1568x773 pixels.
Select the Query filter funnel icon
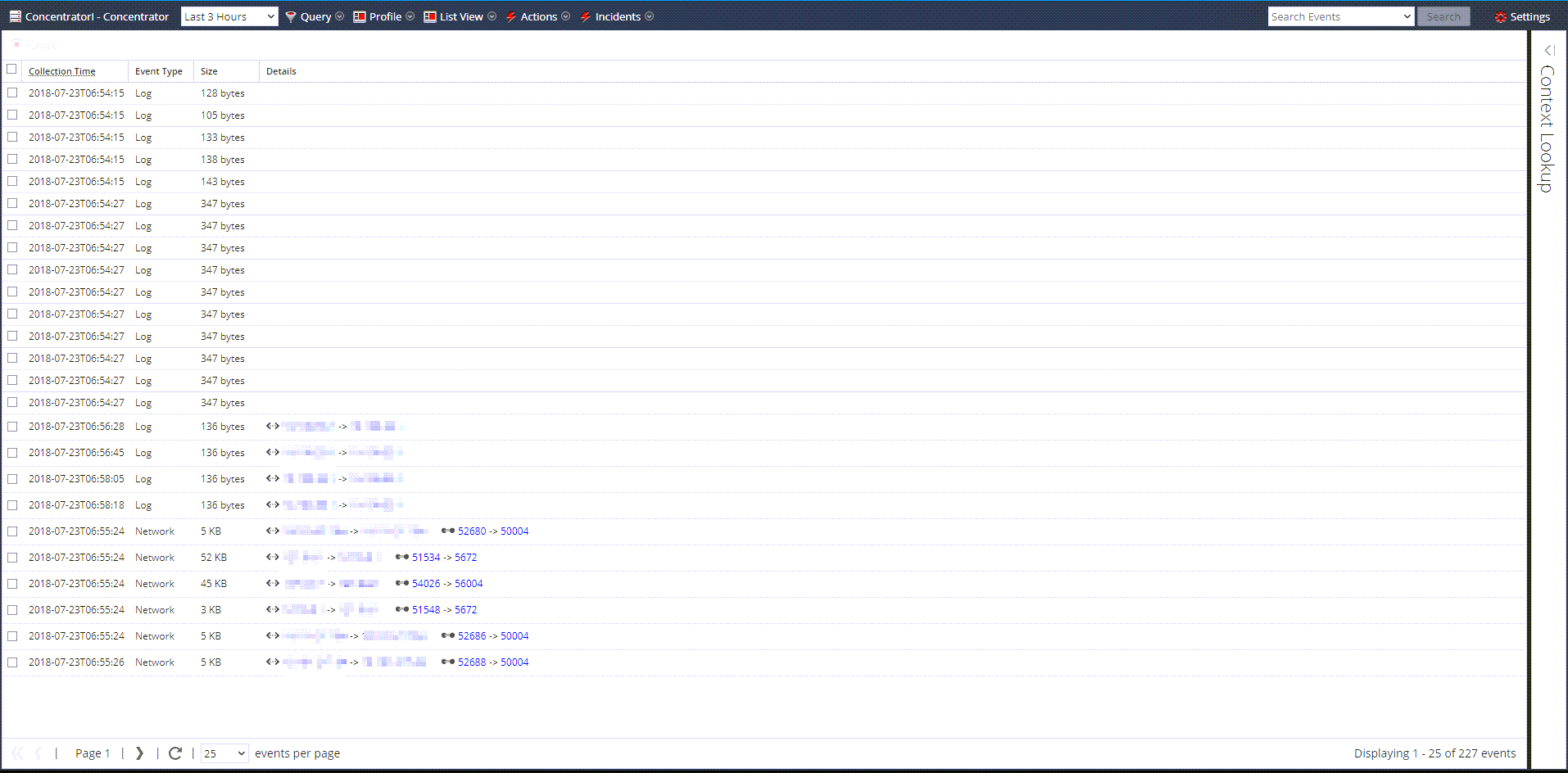point(289,16)
